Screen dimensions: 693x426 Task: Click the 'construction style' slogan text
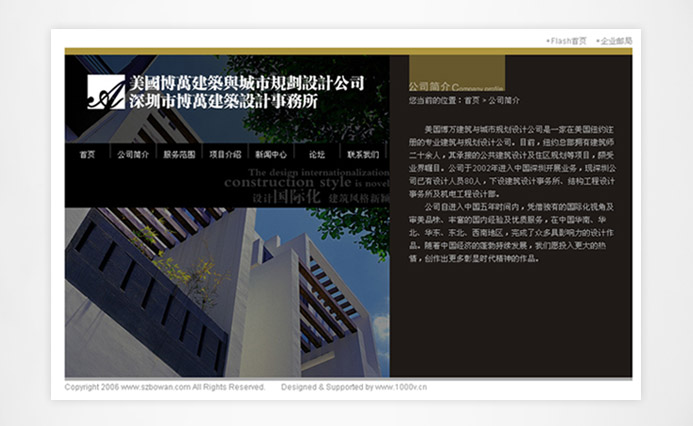290,183
